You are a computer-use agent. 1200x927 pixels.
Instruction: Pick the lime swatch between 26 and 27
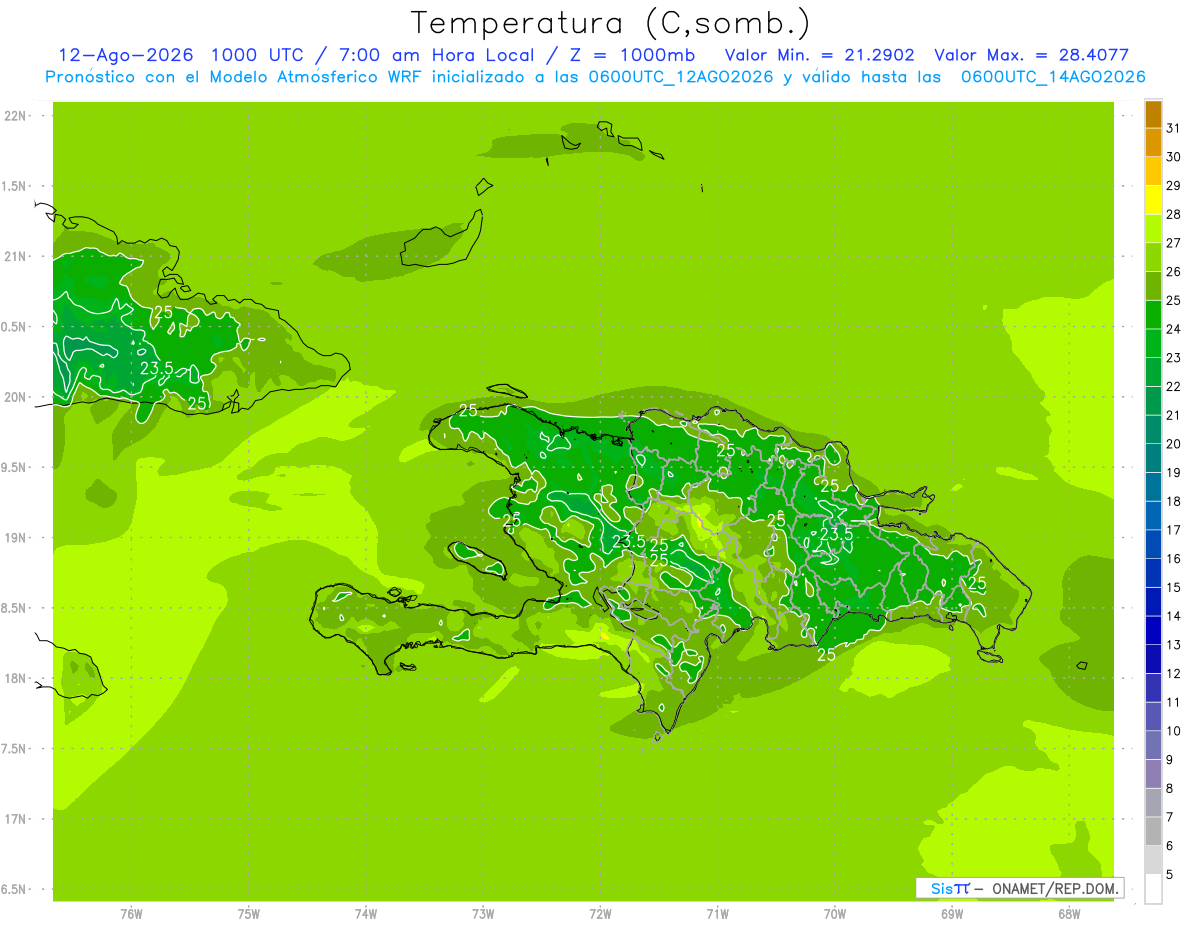click(x=1153, y=257)
